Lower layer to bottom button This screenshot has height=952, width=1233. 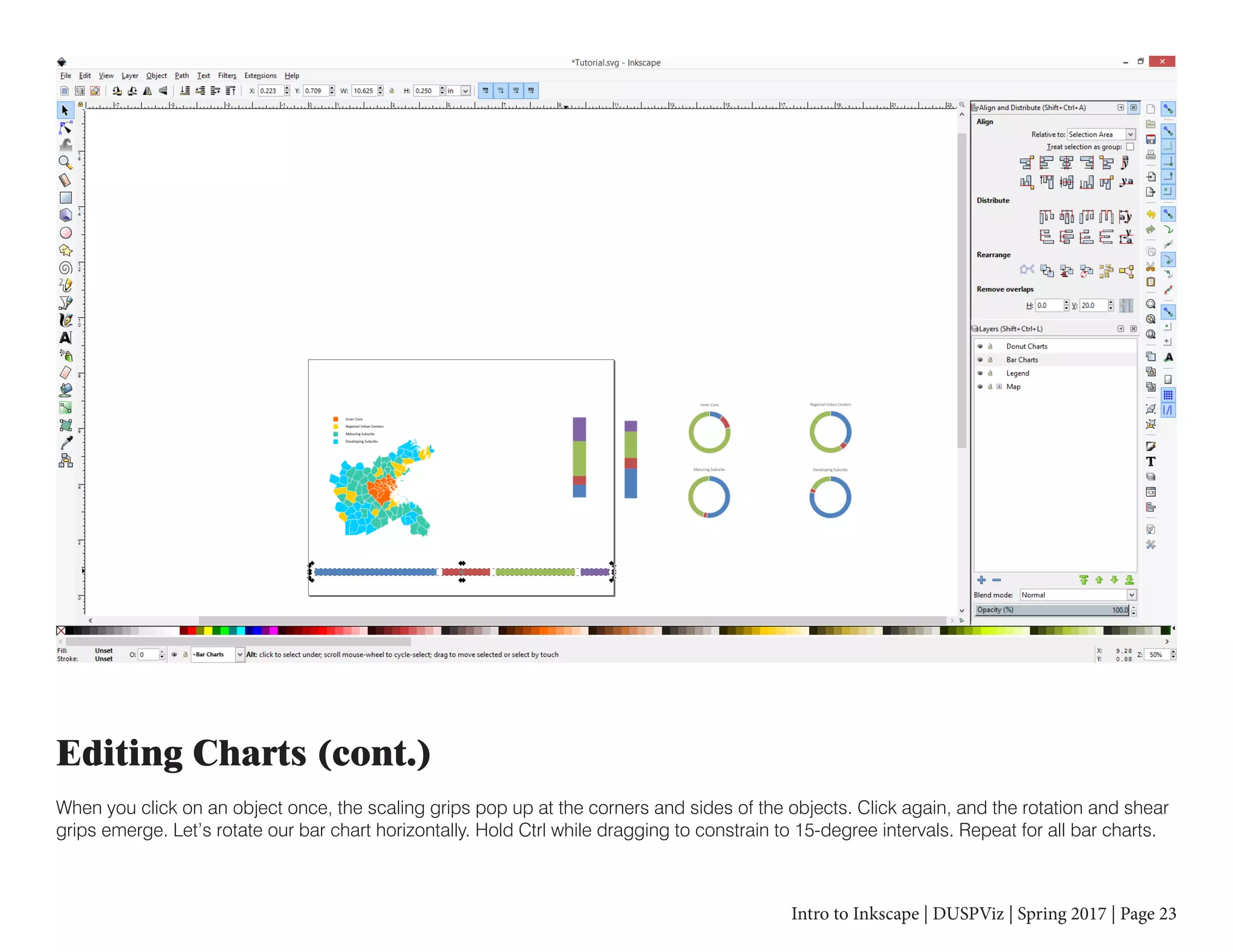coord(1129,580)
